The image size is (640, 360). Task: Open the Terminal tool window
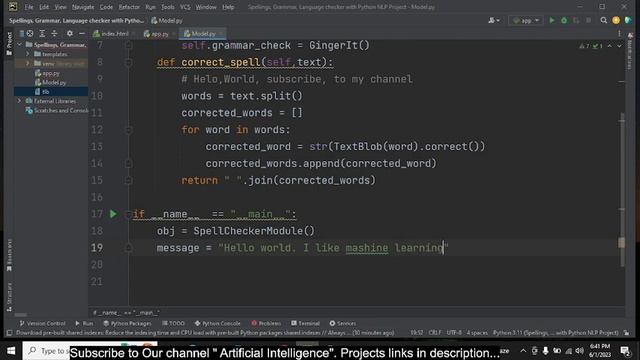pyautogui.click(x=305, y=323)
